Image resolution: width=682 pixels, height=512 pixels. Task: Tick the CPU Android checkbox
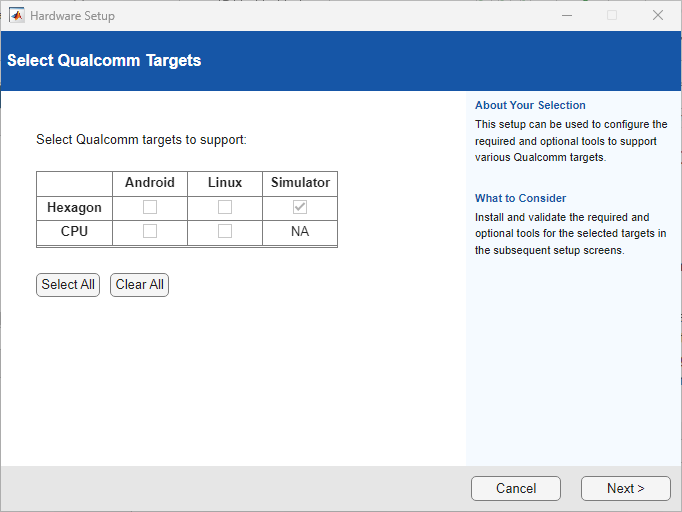[150, 231]
